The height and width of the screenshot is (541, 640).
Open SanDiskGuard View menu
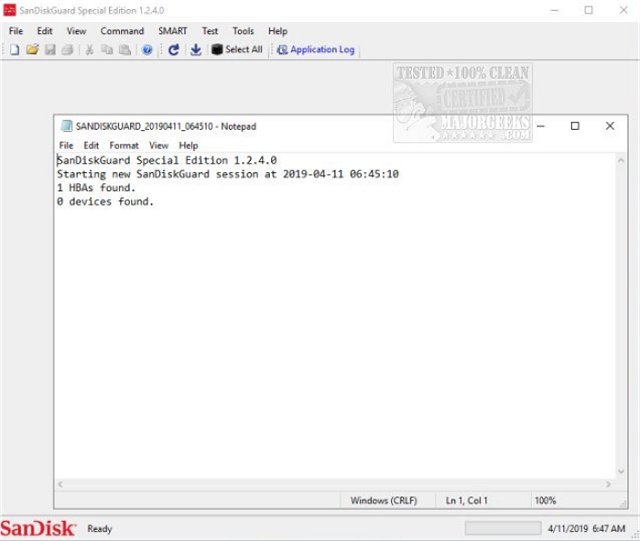76,31
